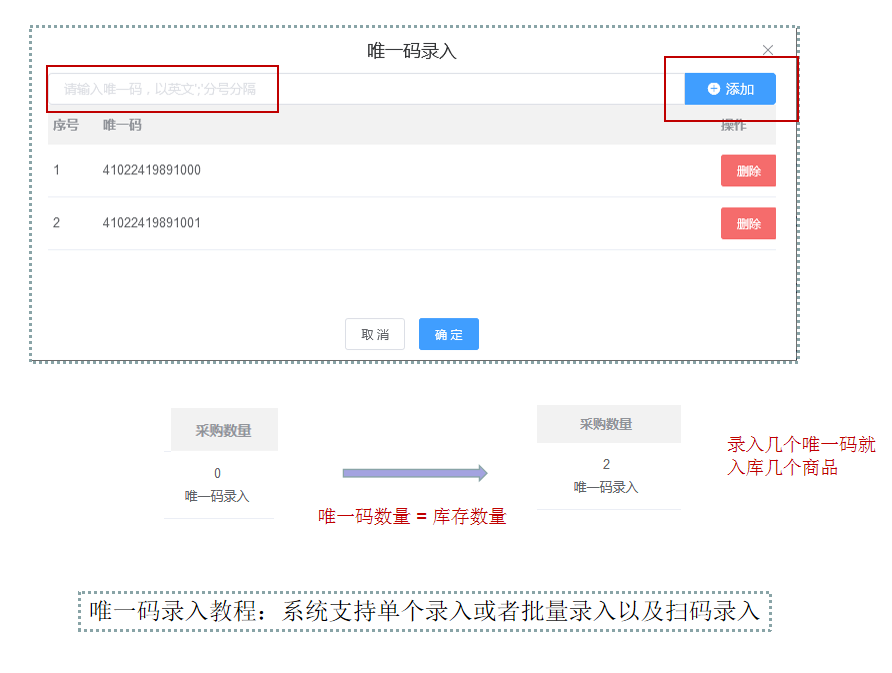Delete row with code 41022419891000
This screenshot has height=673, width=892.
[x=748, y=171]
